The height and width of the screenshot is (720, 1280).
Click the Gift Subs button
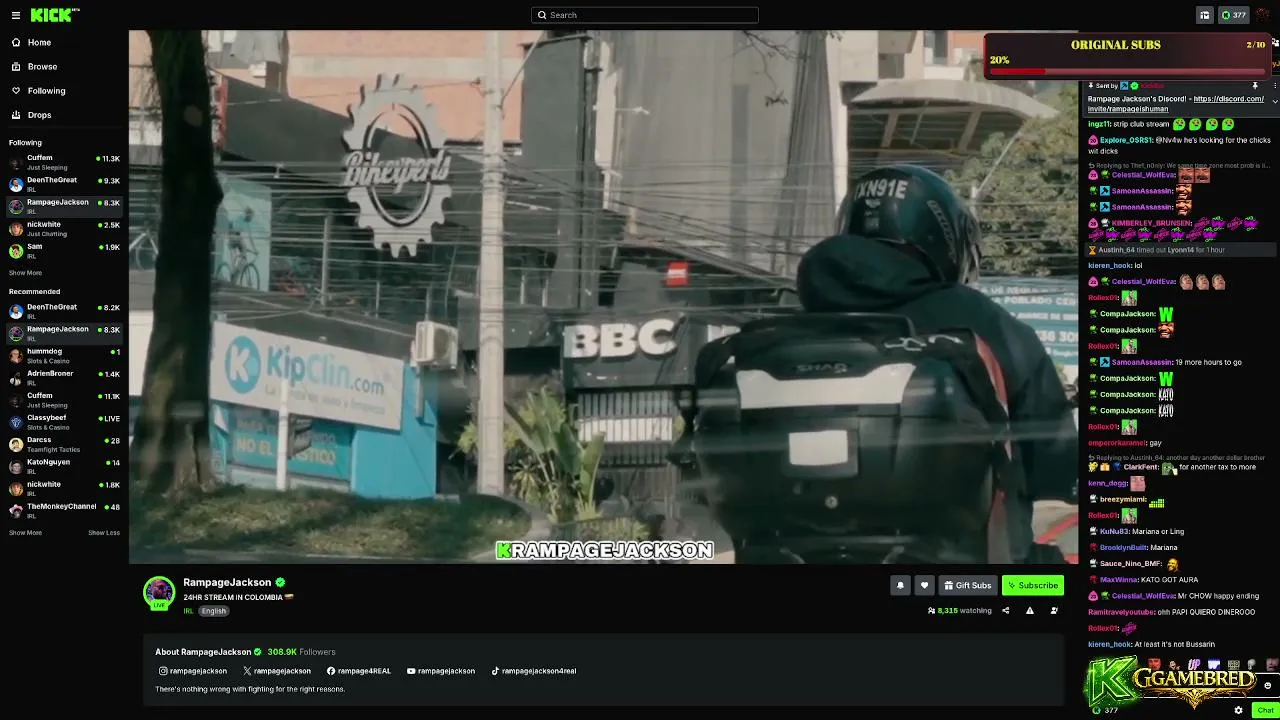(x=967, y=586)
